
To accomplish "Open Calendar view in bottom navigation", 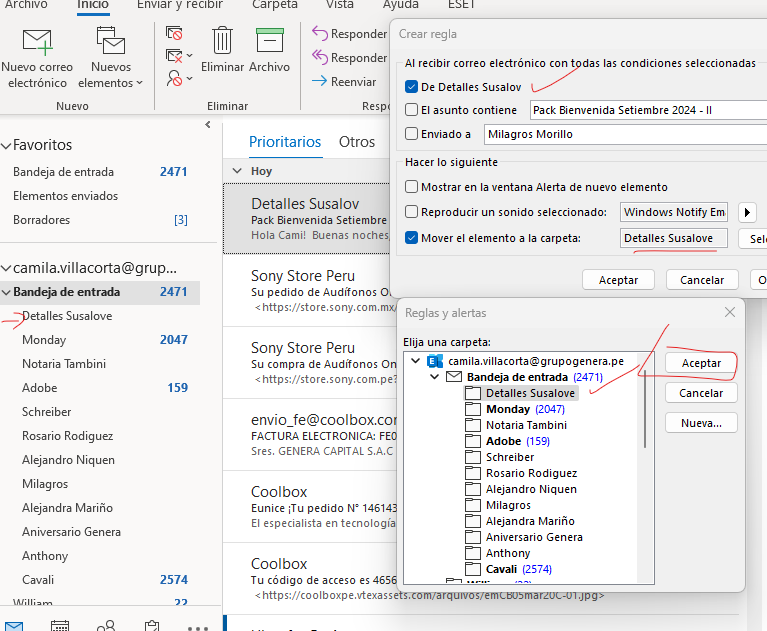I will pos(60,626).
